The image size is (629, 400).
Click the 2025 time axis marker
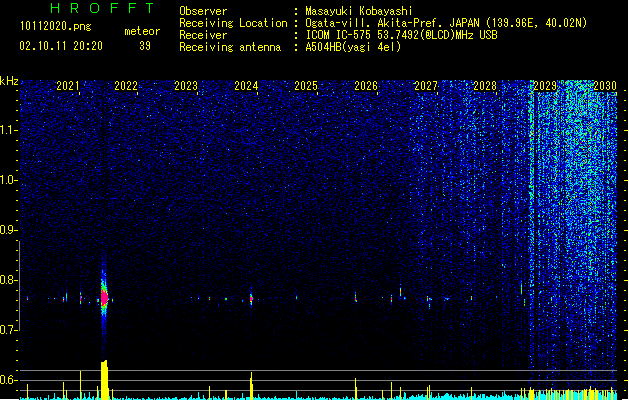(x=306, y=86)
